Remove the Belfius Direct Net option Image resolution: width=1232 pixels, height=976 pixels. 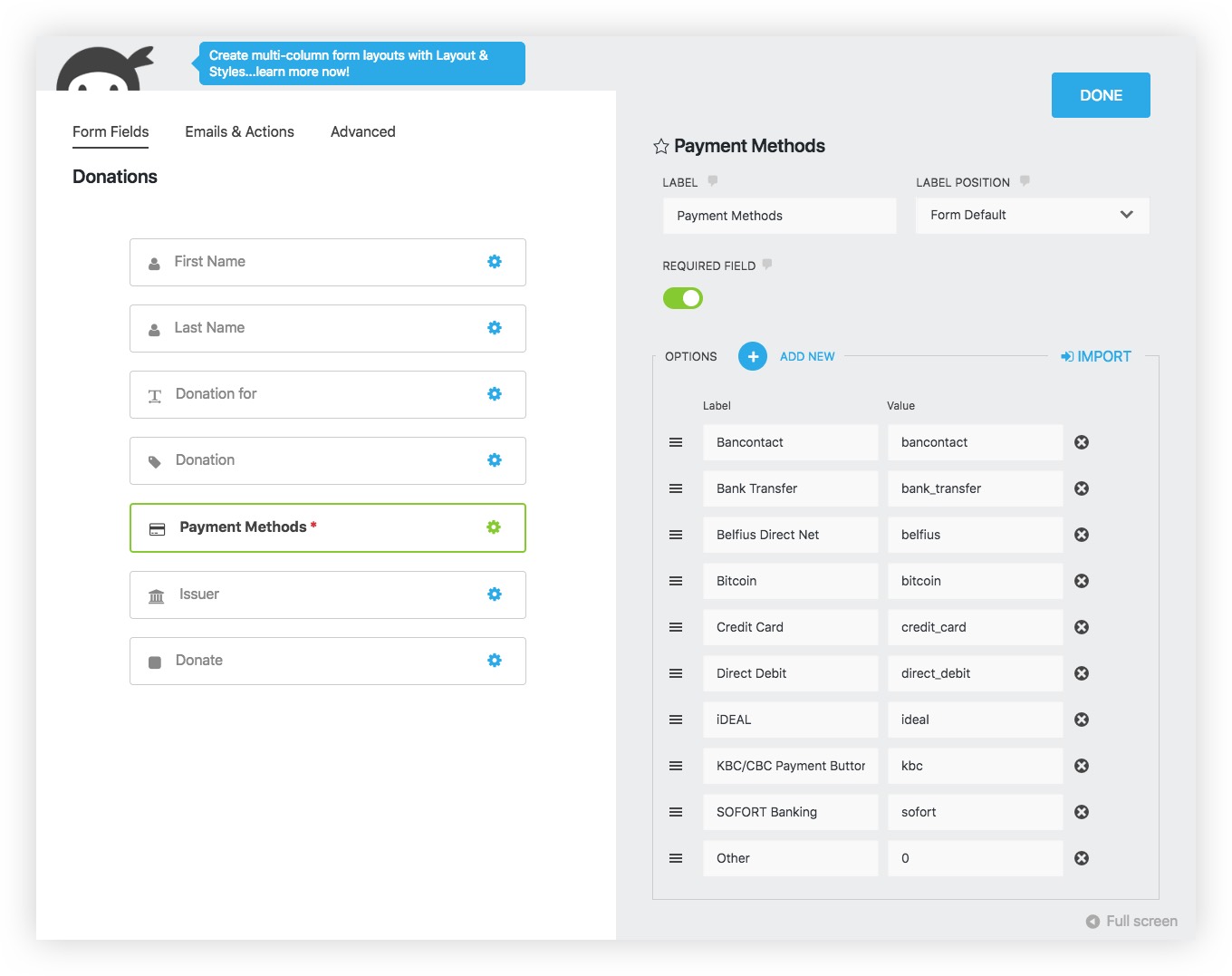coord(1082,535)
